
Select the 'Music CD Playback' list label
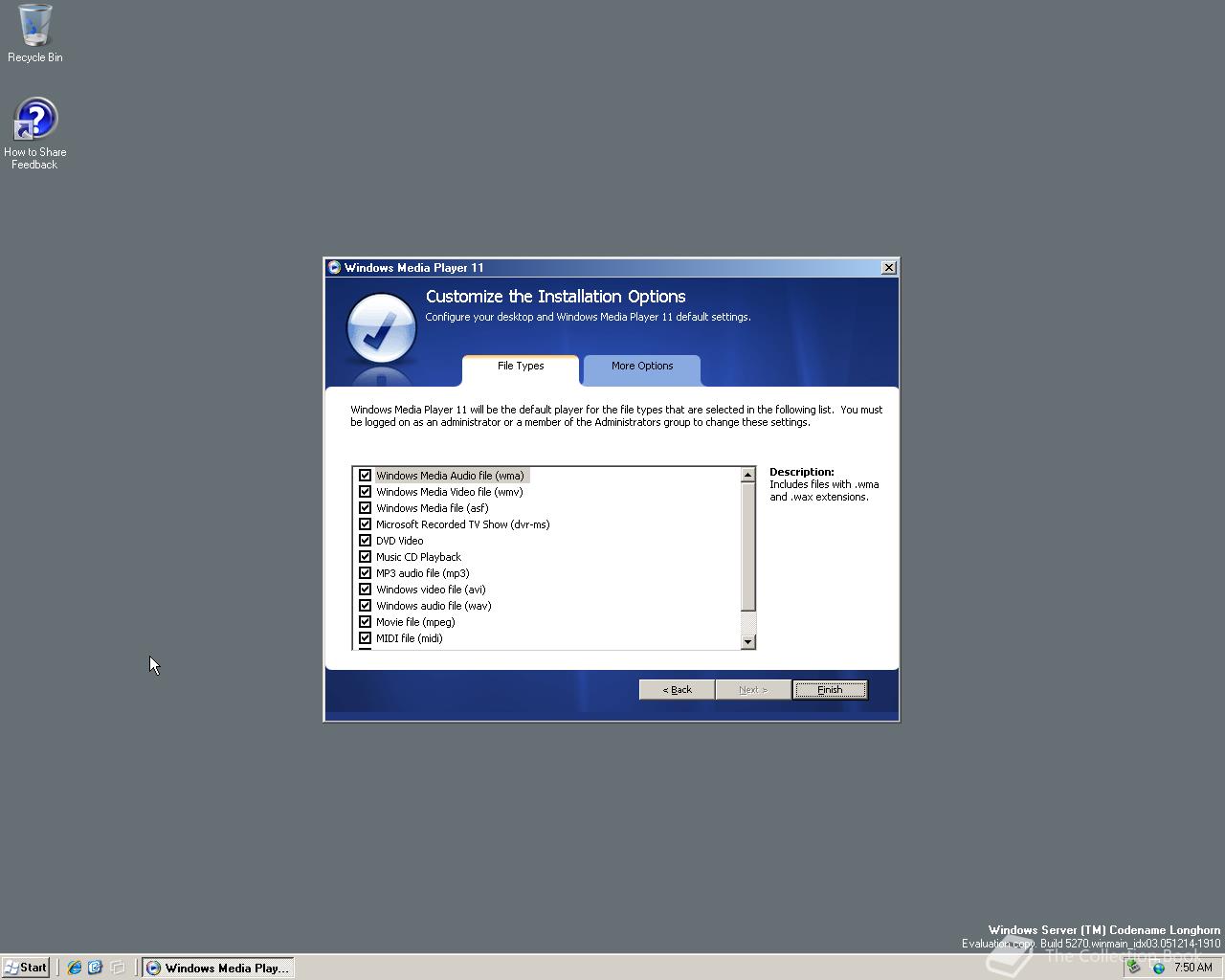pyautogui.click(x=418, y=557)
